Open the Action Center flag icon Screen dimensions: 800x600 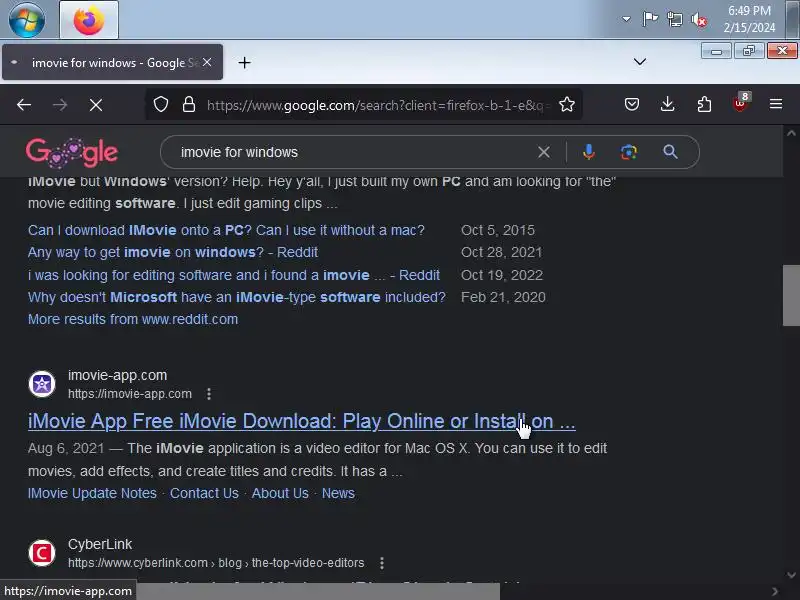click(x=650, y=19)
